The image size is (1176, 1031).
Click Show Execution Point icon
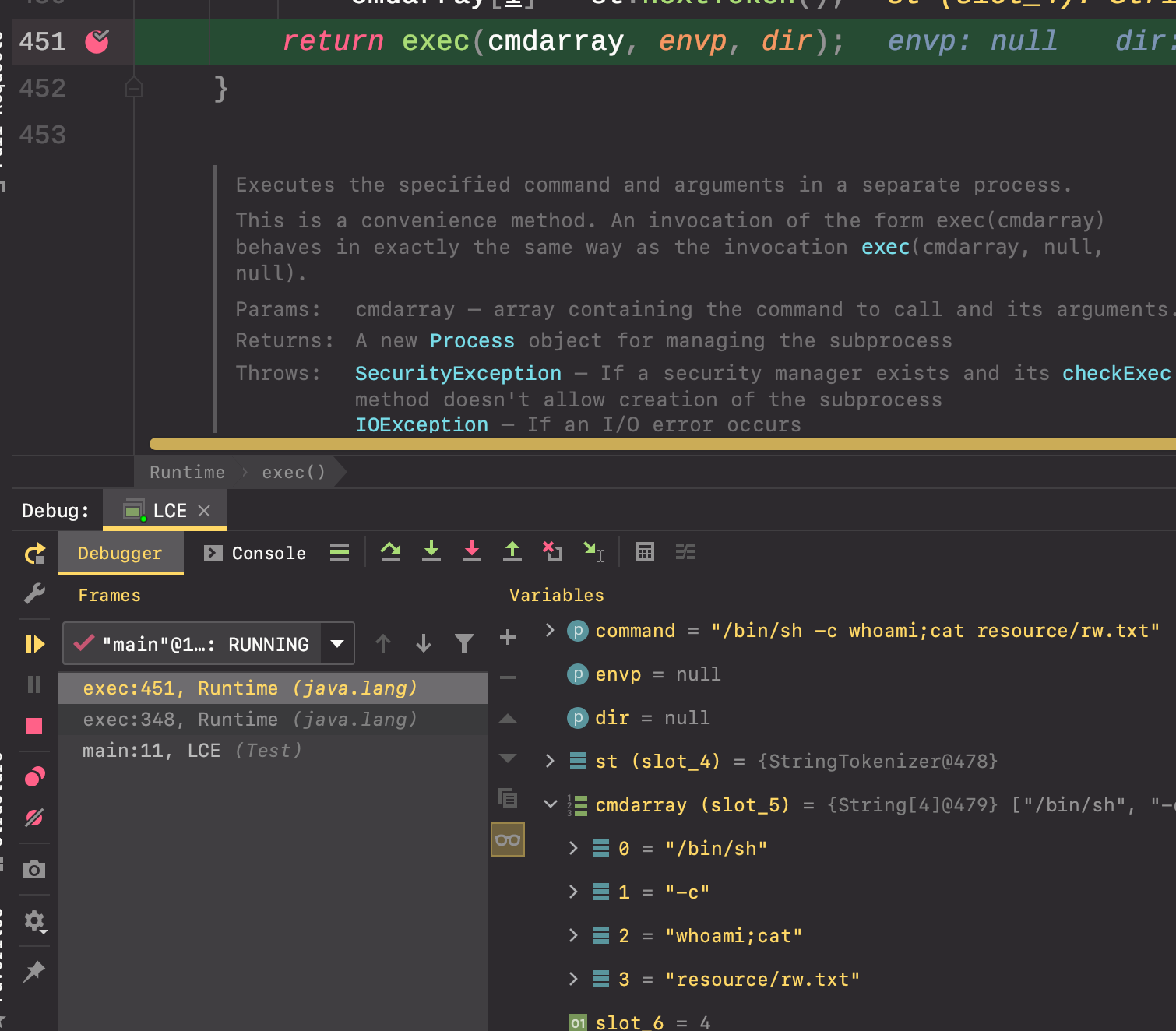340,552
